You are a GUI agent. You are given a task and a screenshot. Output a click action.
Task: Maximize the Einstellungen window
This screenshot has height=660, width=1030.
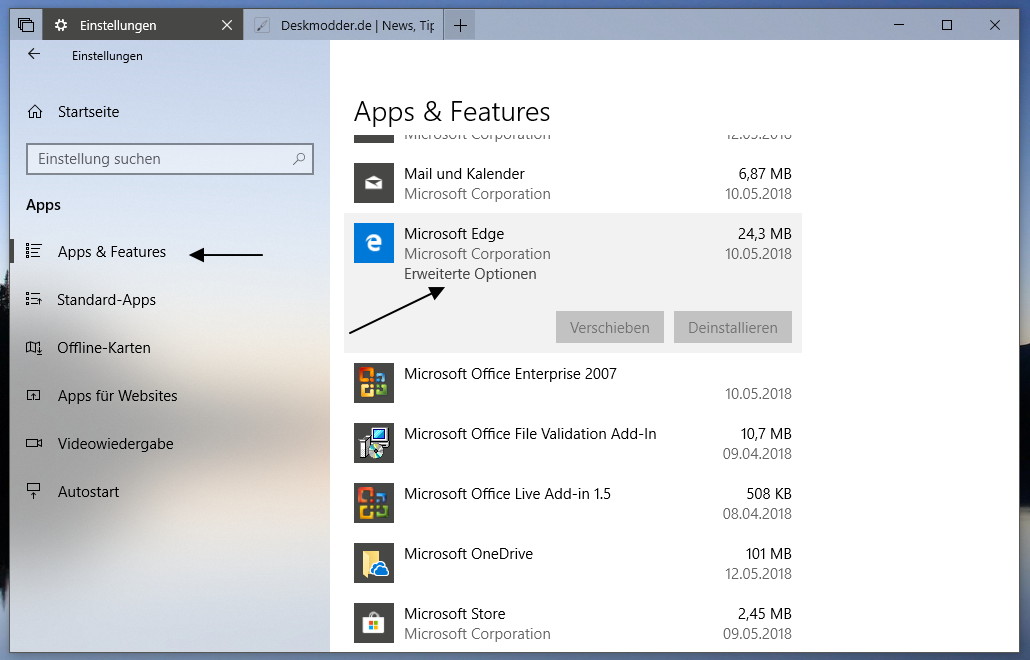click(x=947, y=25)
